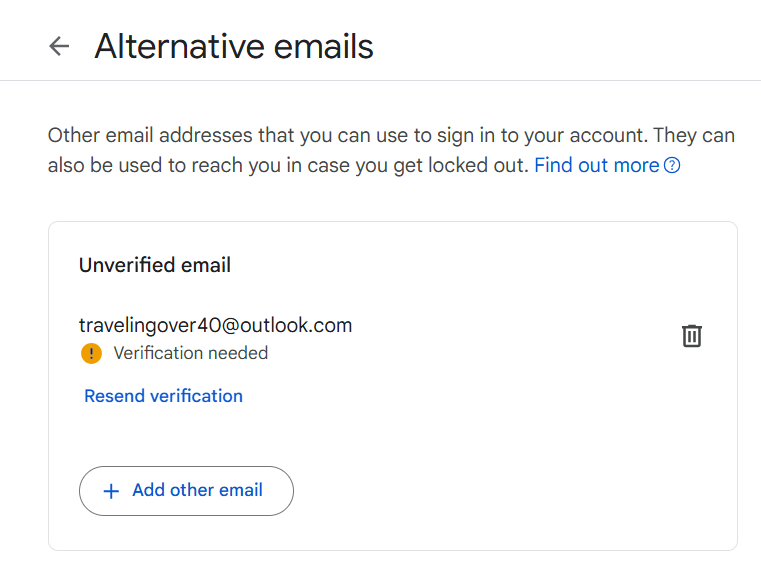This screenshot has width=761, height=582.
Task: Click the word 'emails' in the page title
Action: [x=324, y=47]
